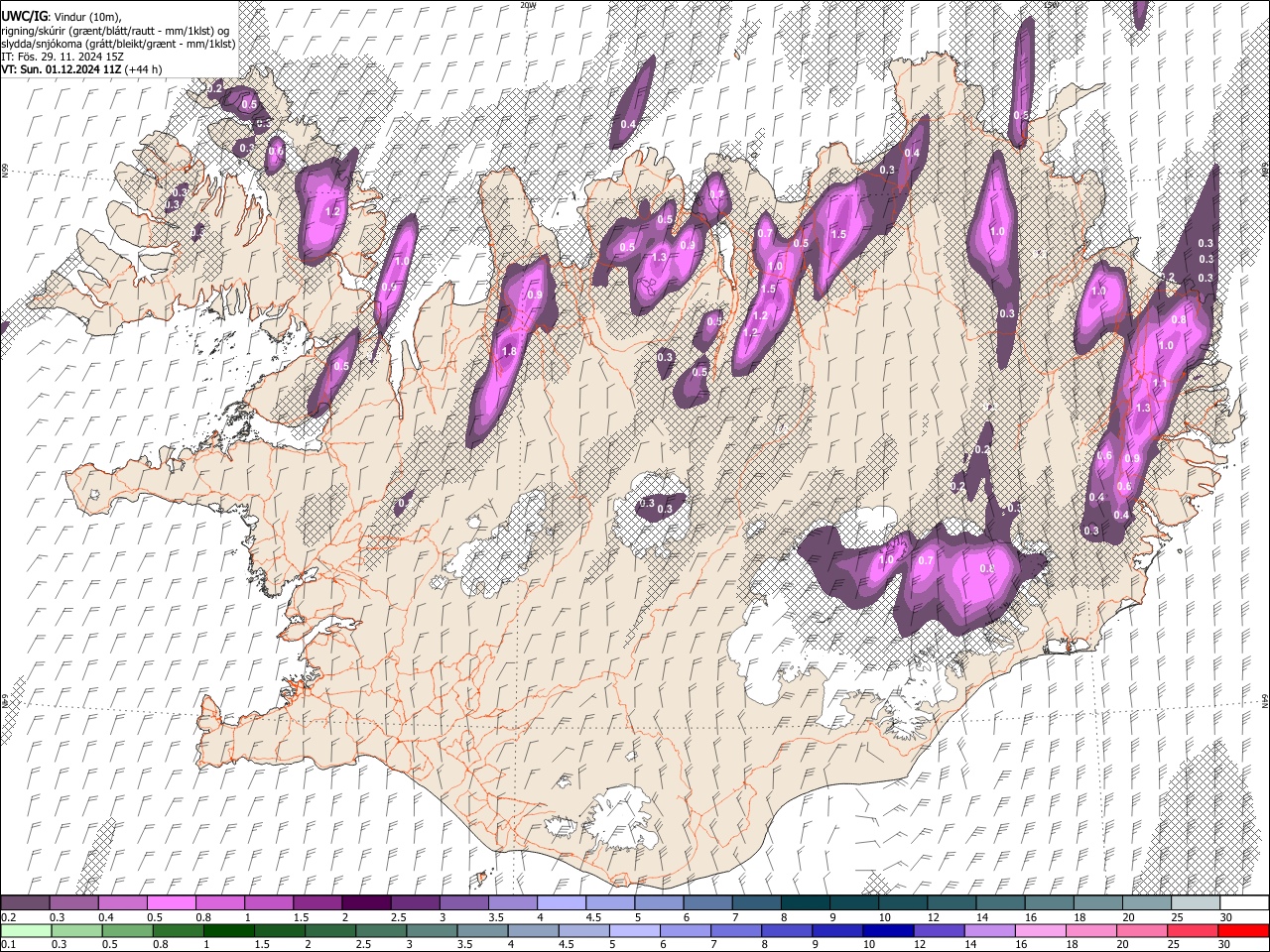The image size is (1270, 952).
Task: Click the bright pink swatch between 0.5 and 0.8
Action: pyautogui.click(x=171, y=902)
